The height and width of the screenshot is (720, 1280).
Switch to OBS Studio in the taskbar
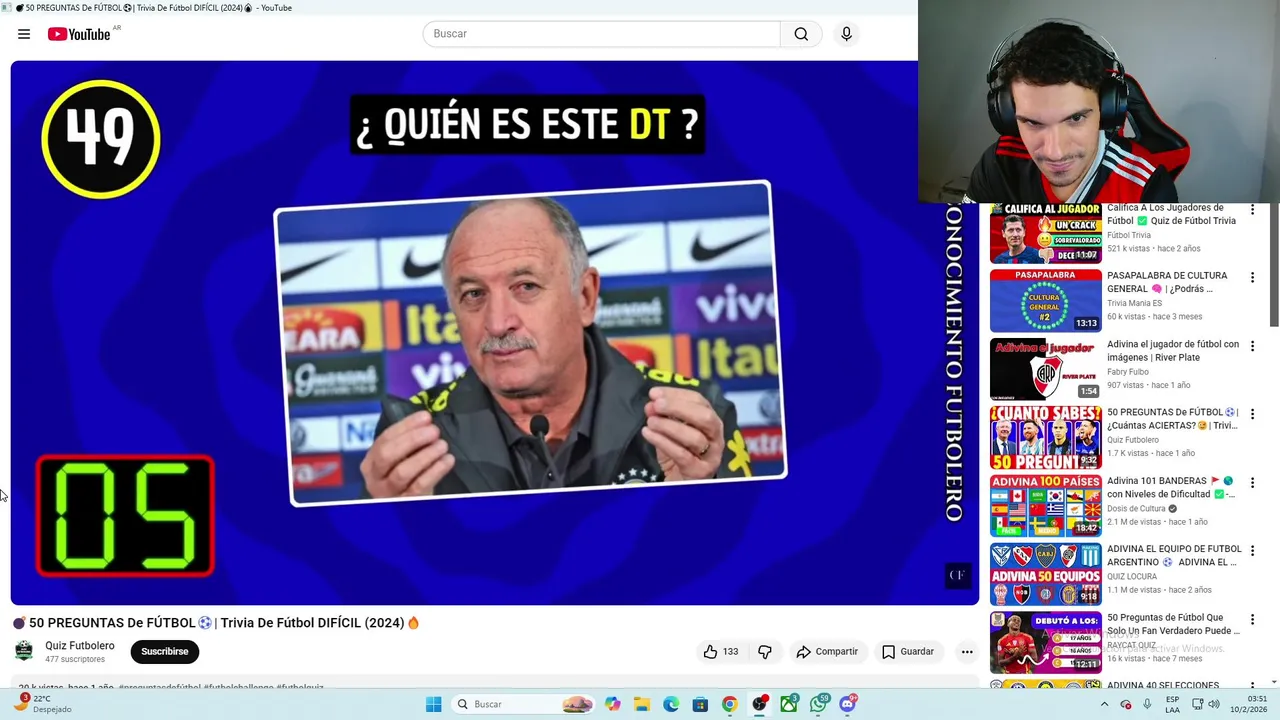pos(760,704)
